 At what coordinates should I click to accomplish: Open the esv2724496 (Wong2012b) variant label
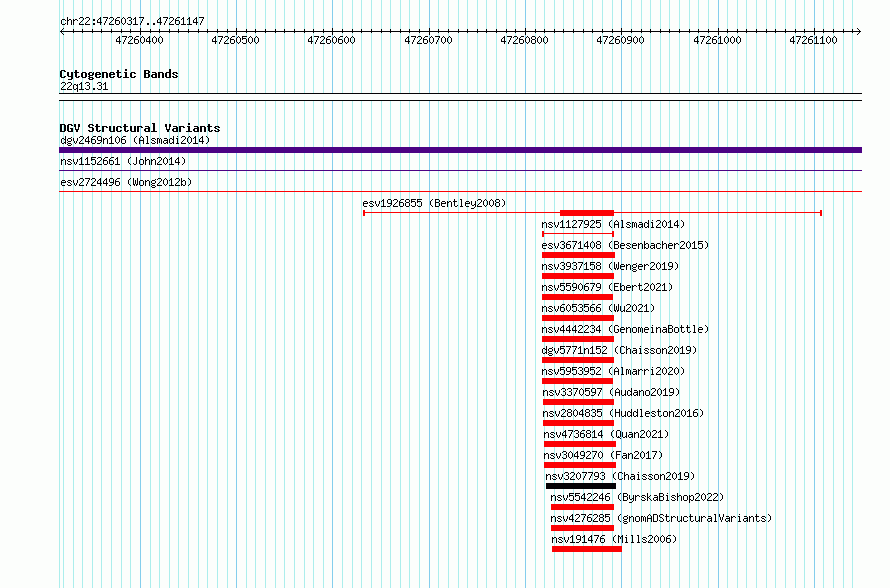coord(126,182)
